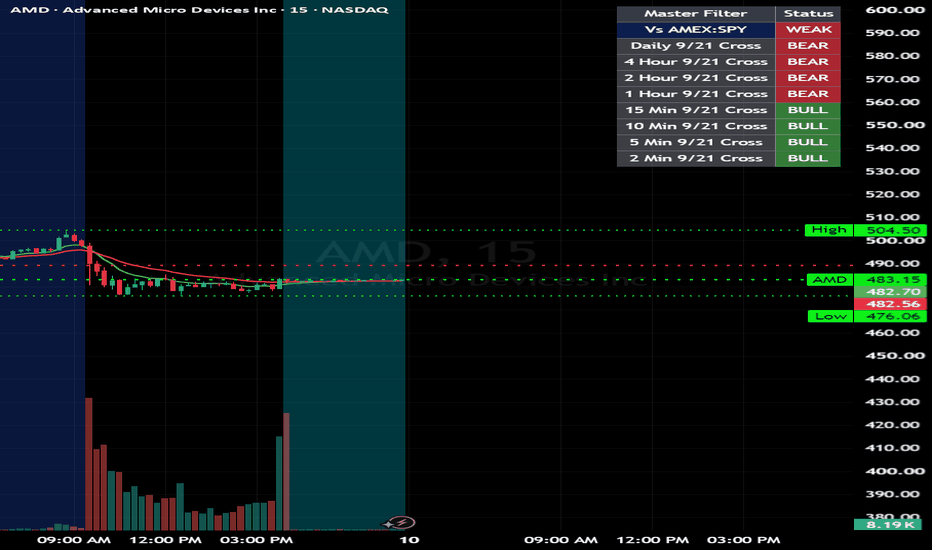Click BEAR status in 1 Hour row
Screen dimensions: 932x550
pos(808,94)
